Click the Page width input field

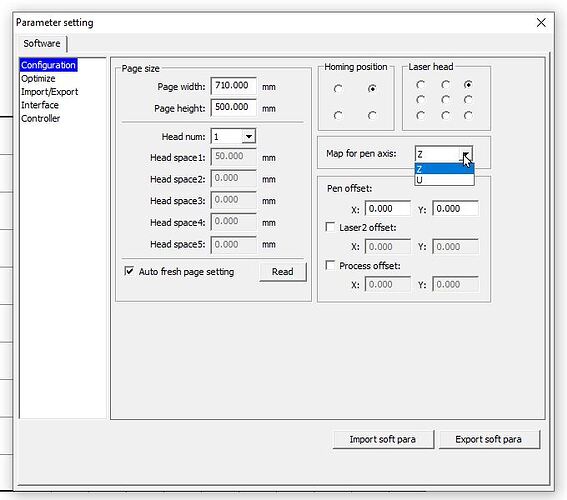pos(234,86)
